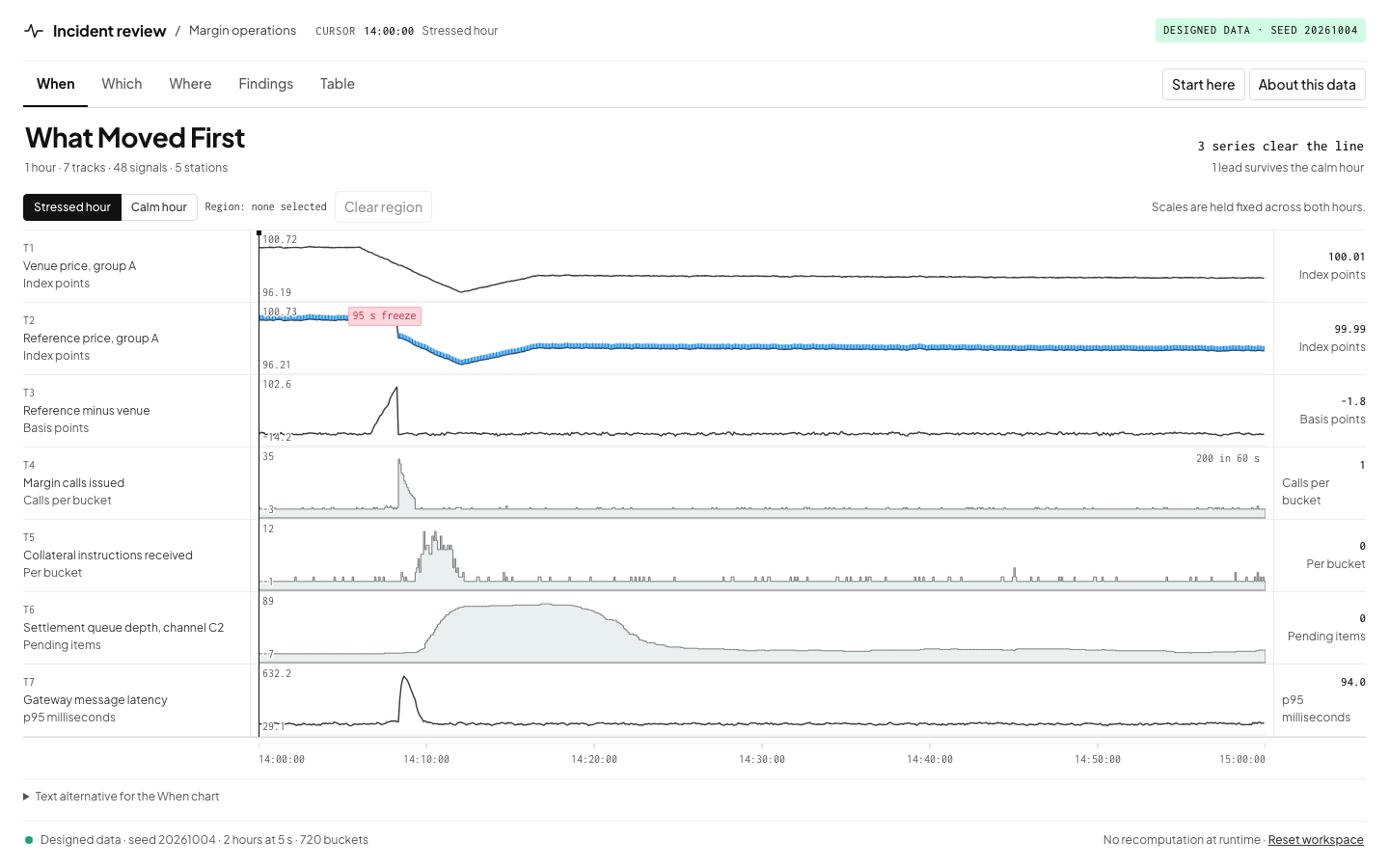Click the 14:10:00 time axis label

[426, 760]
